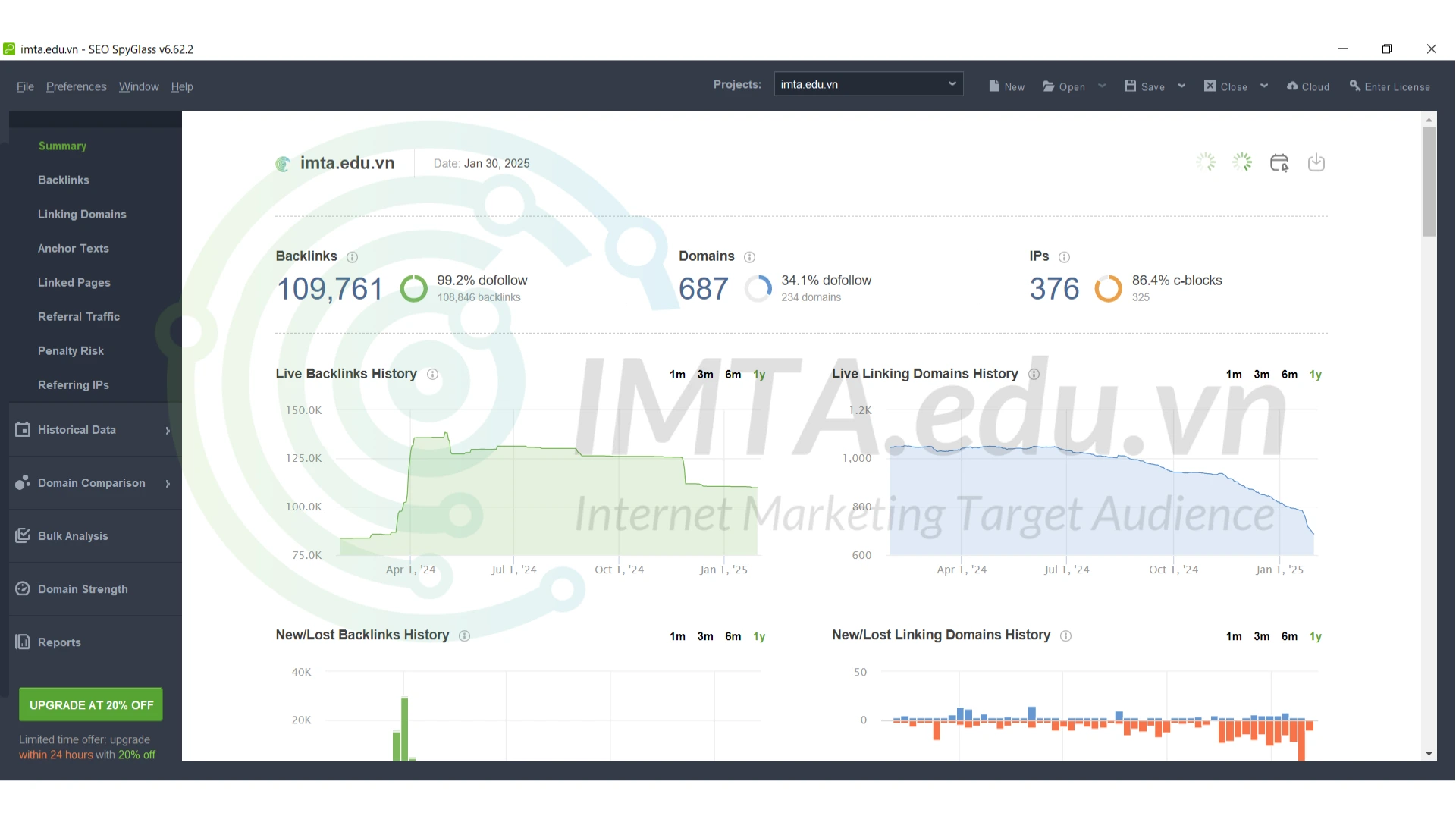
Task: Set New/Lost Linking Domains History to 1y
Action: click(x=1316, y=636)
